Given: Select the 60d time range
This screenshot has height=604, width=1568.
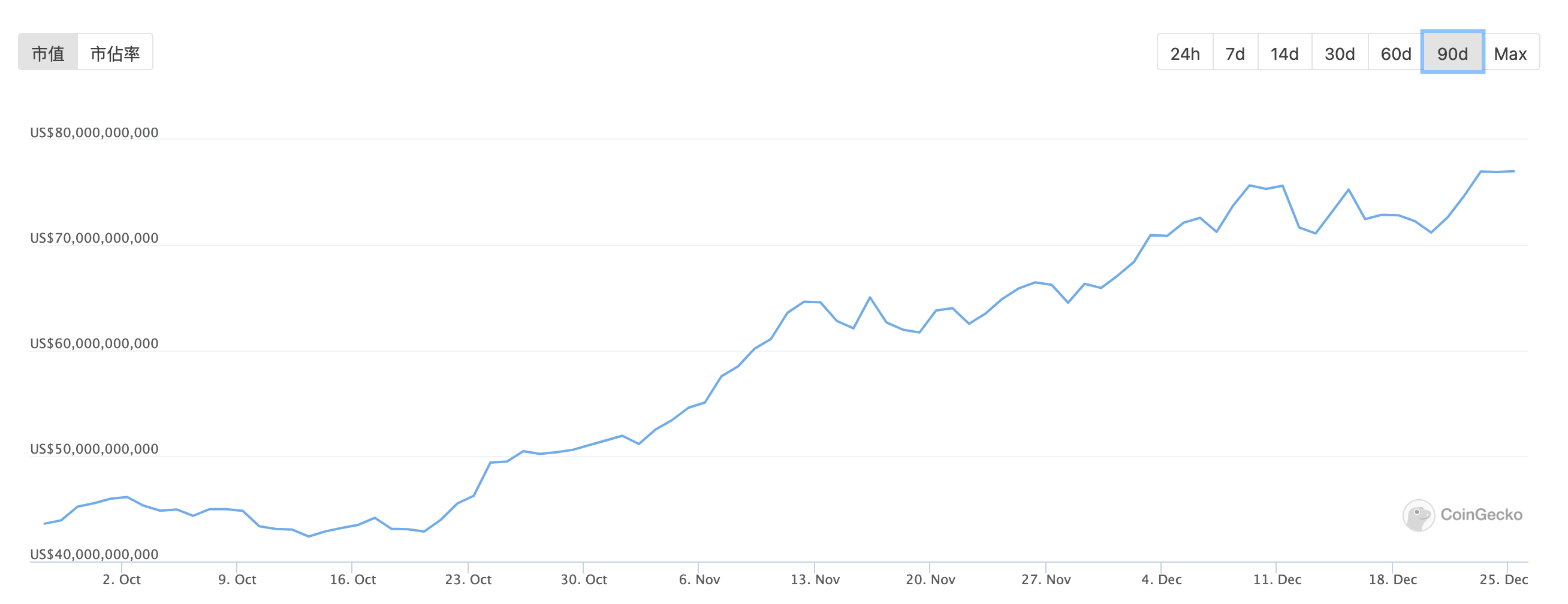Looking at the screenshot, I should (1395, 53).
